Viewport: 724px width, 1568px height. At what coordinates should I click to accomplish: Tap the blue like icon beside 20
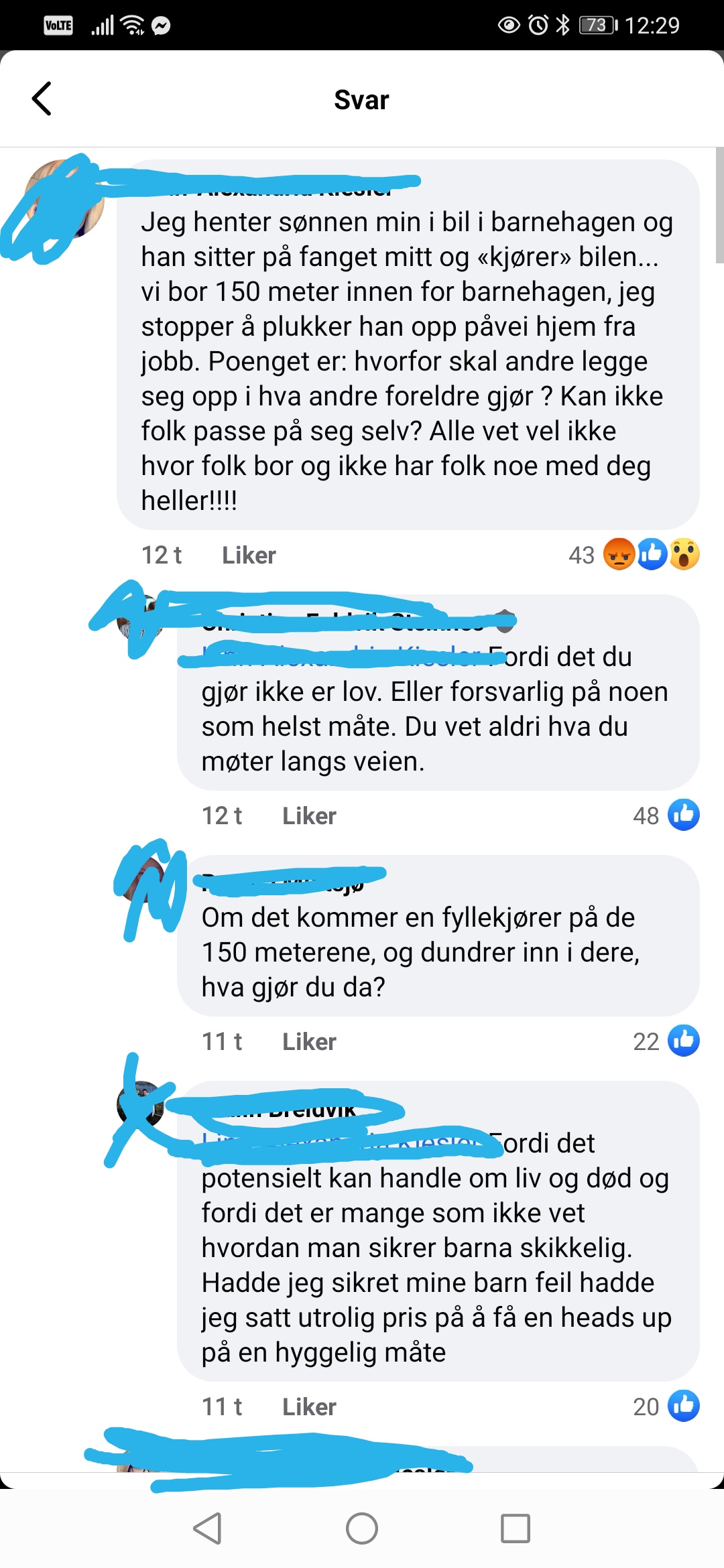(684, 1406)
